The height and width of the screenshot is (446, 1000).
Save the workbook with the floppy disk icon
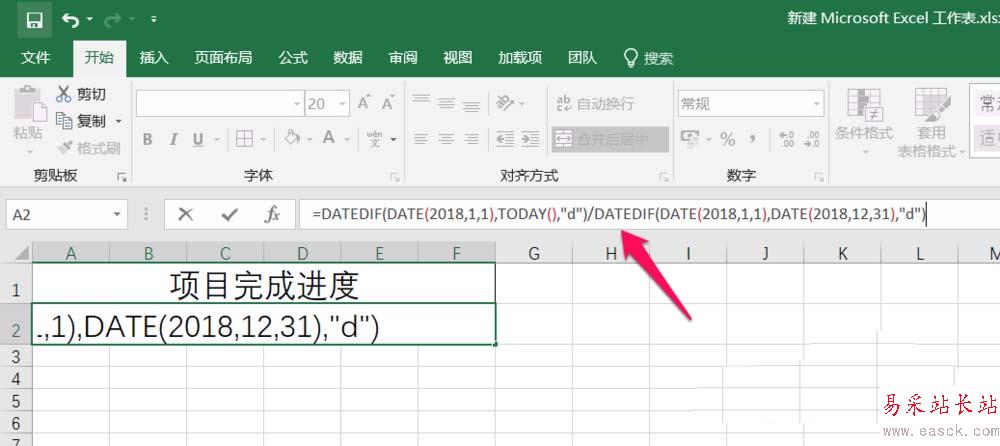(x=34, y=20)
